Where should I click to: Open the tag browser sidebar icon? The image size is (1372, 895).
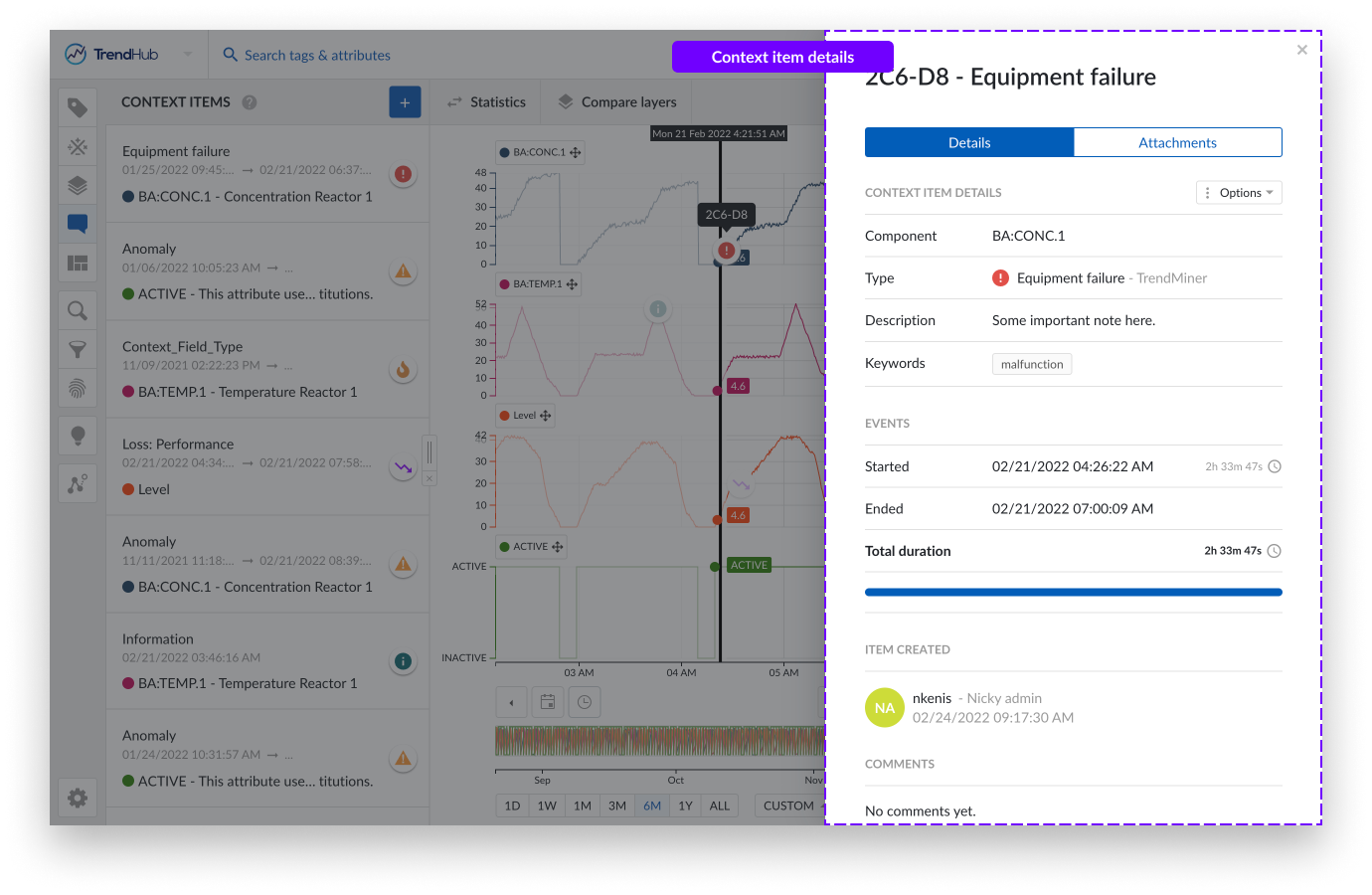click(x=78, y=107)
